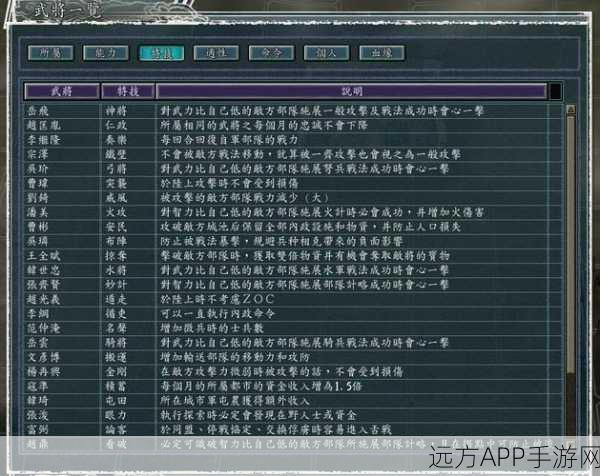Select officer 楊再興
This screenshot has height=476, width=600.
tap(43, 372)
